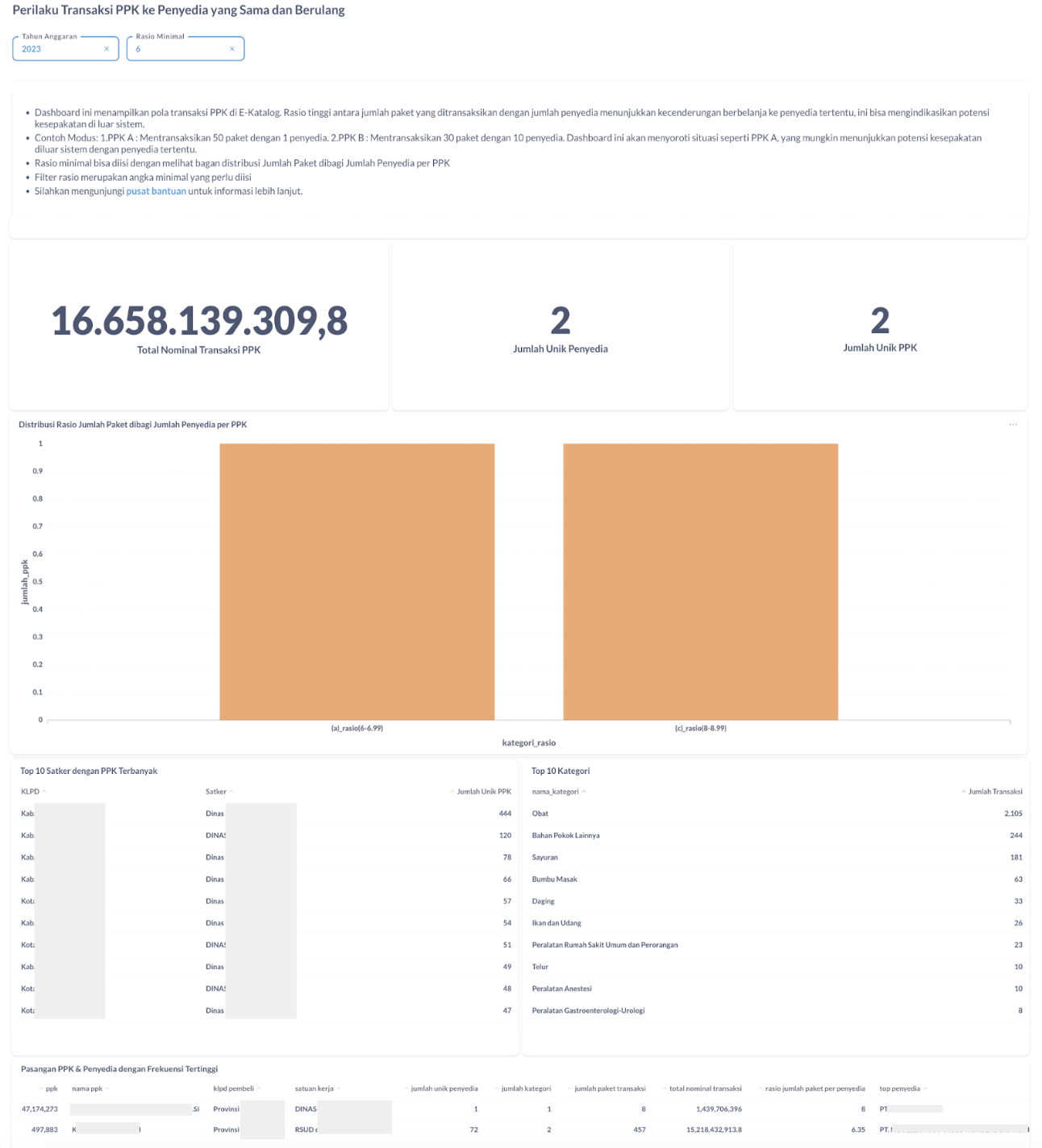Click the Rasio Minimal input field
This screenshot has height=1148, width=1042.
pyautogui.click(x=185, y=49)
